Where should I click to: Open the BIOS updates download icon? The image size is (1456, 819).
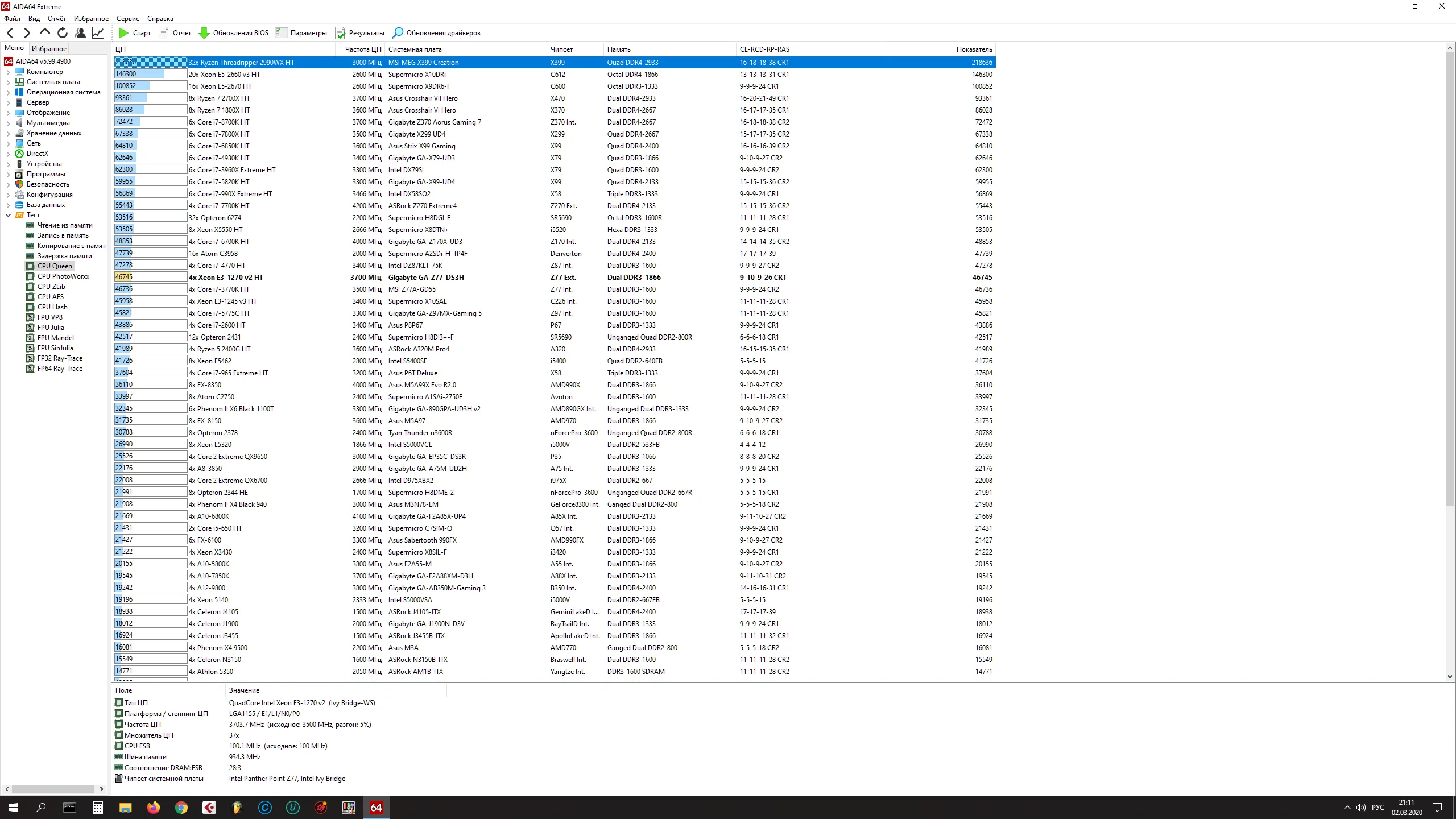click(x=204, y=33)
